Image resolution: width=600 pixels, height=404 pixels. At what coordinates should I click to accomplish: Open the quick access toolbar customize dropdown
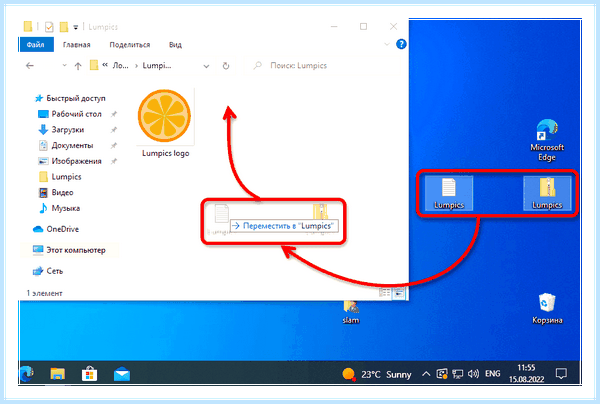point(76,27)
